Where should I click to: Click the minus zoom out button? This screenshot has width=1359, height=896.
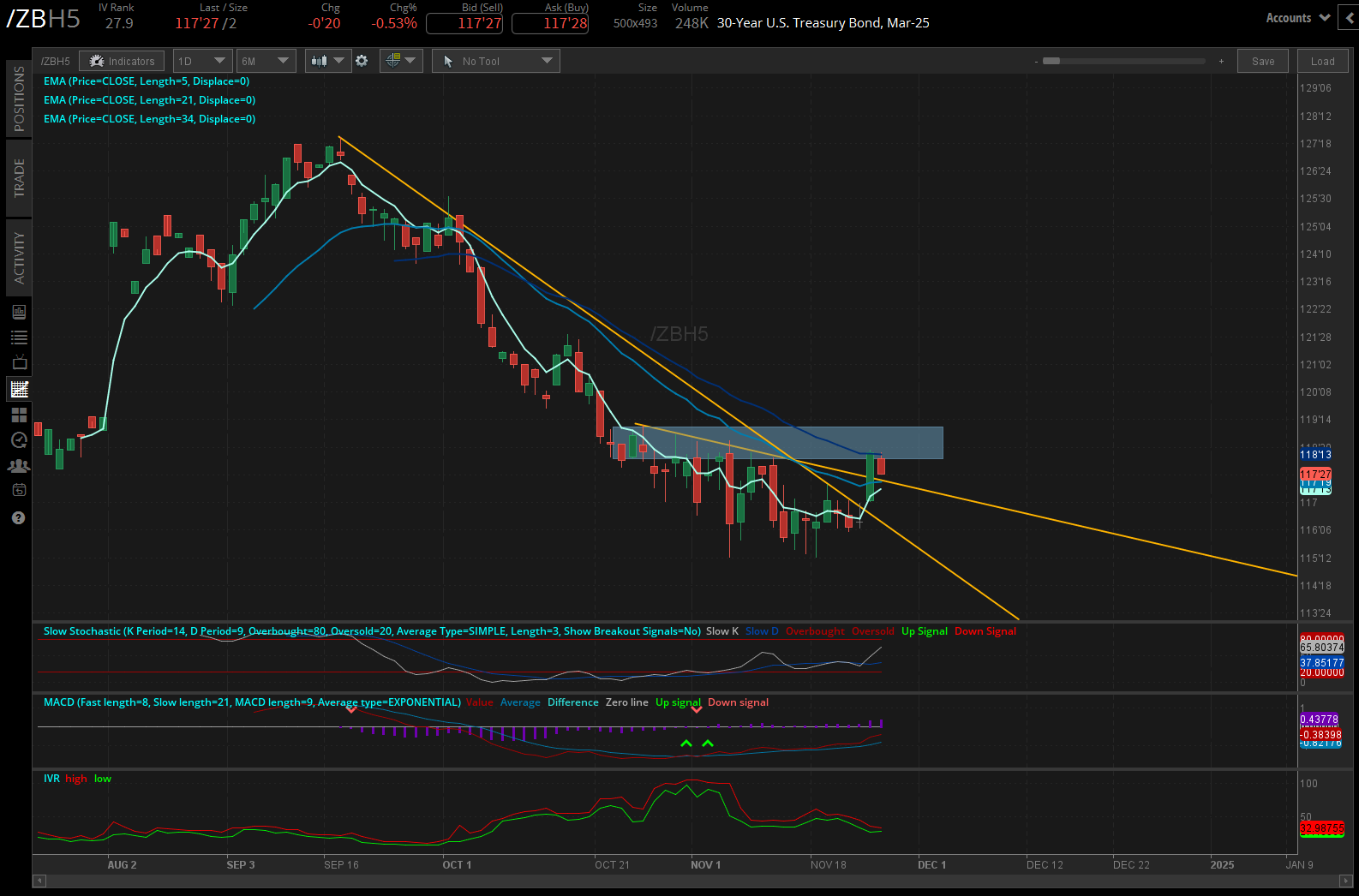click(x=1036, y=62)
